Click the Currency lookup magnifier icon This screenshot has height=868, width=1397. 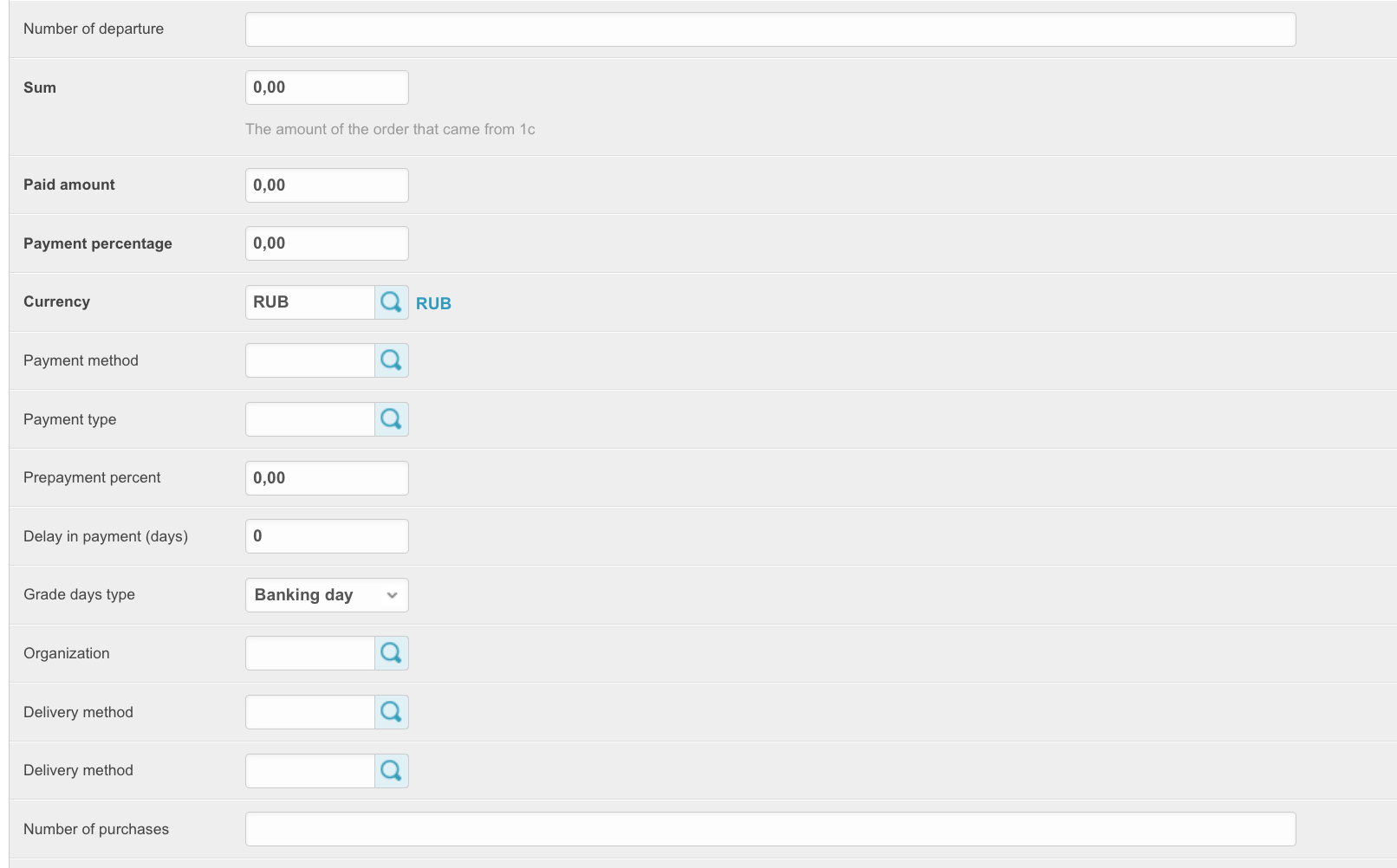[391, 302]
